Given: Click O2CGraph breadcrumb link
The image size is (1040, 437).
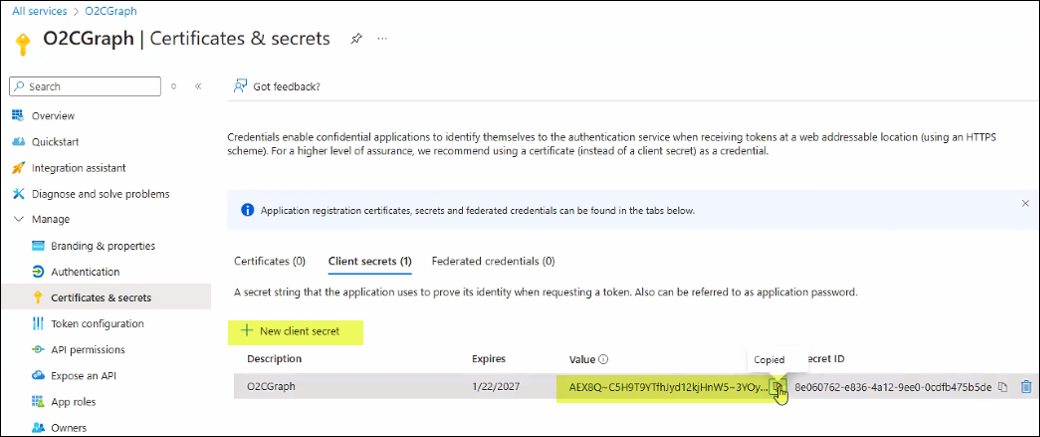Looking at the screenshot, I should point(111,11).
